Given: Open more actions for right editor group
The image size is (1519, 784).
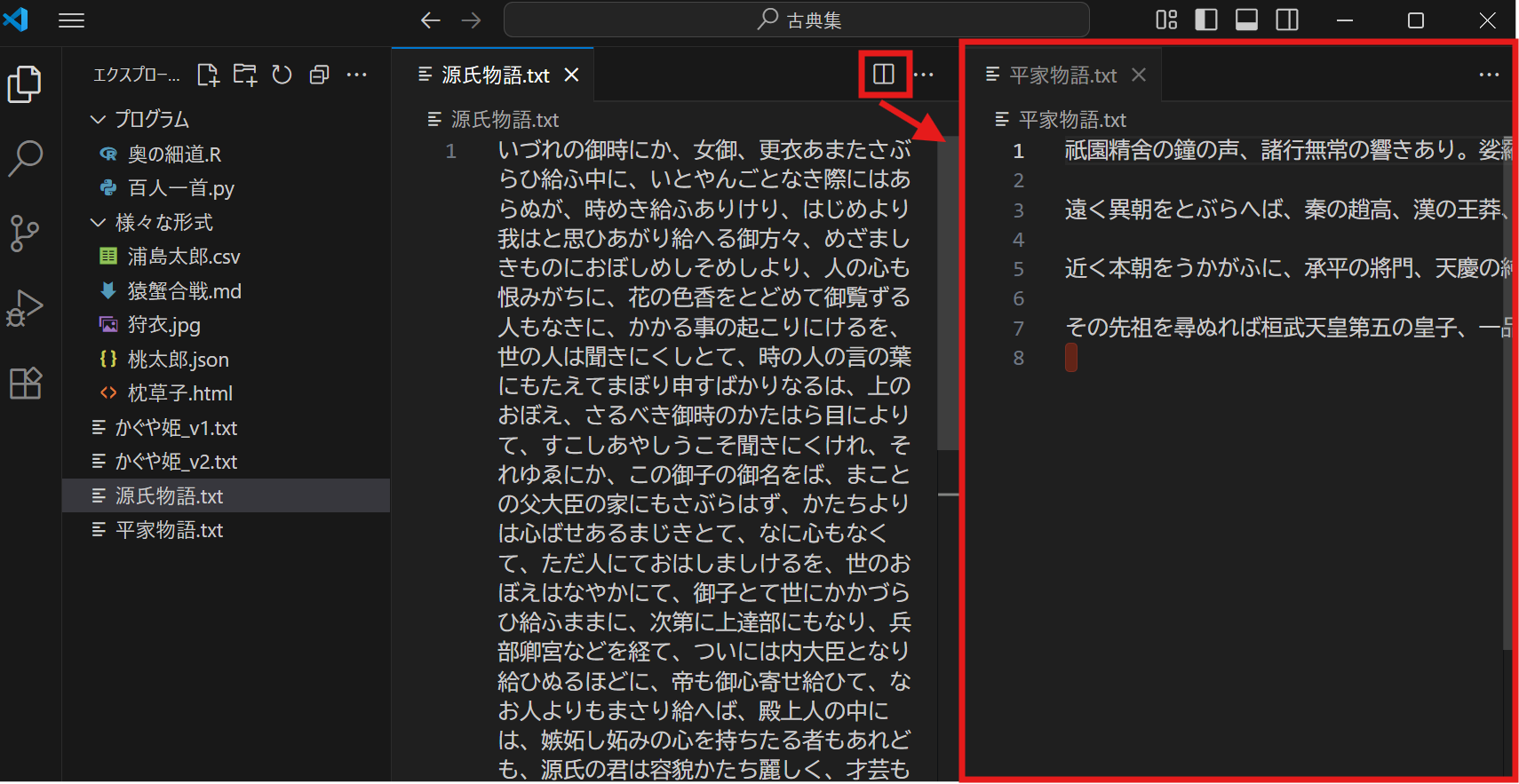Looking at the screenshot, I should coord(1490,75).
